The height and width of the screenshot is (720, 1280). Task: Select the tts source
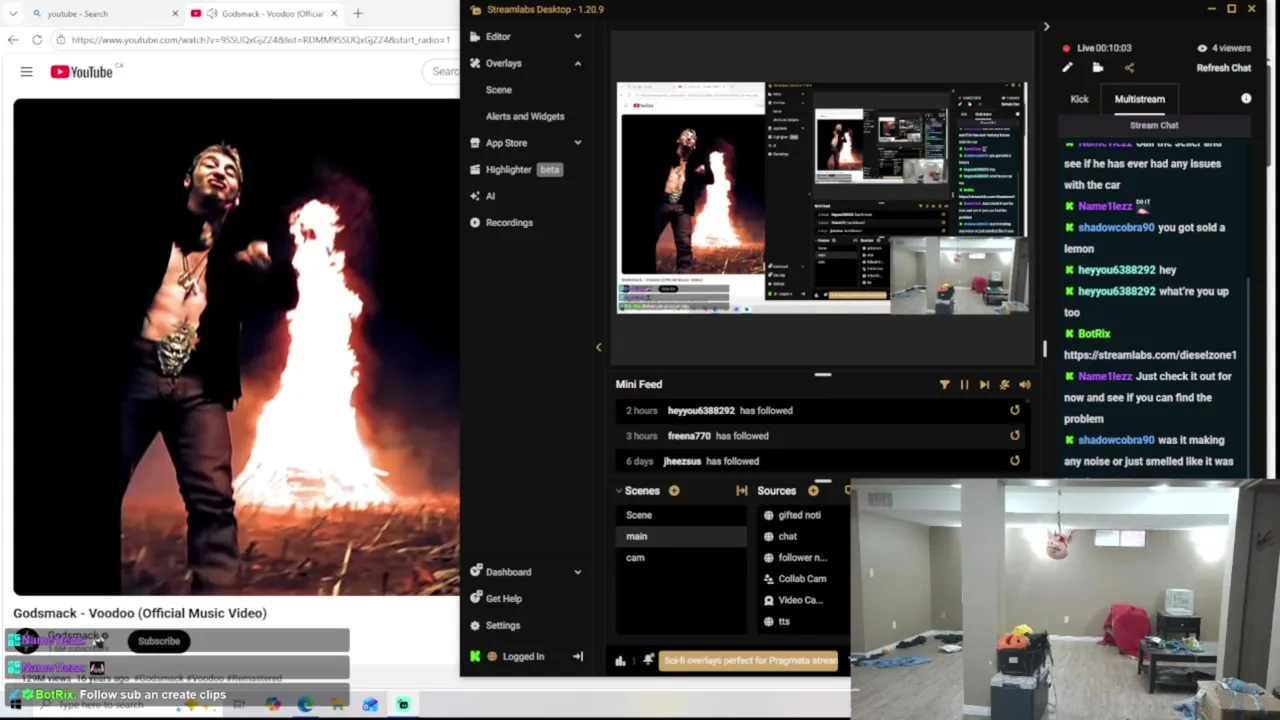click(x=784, y=622)
